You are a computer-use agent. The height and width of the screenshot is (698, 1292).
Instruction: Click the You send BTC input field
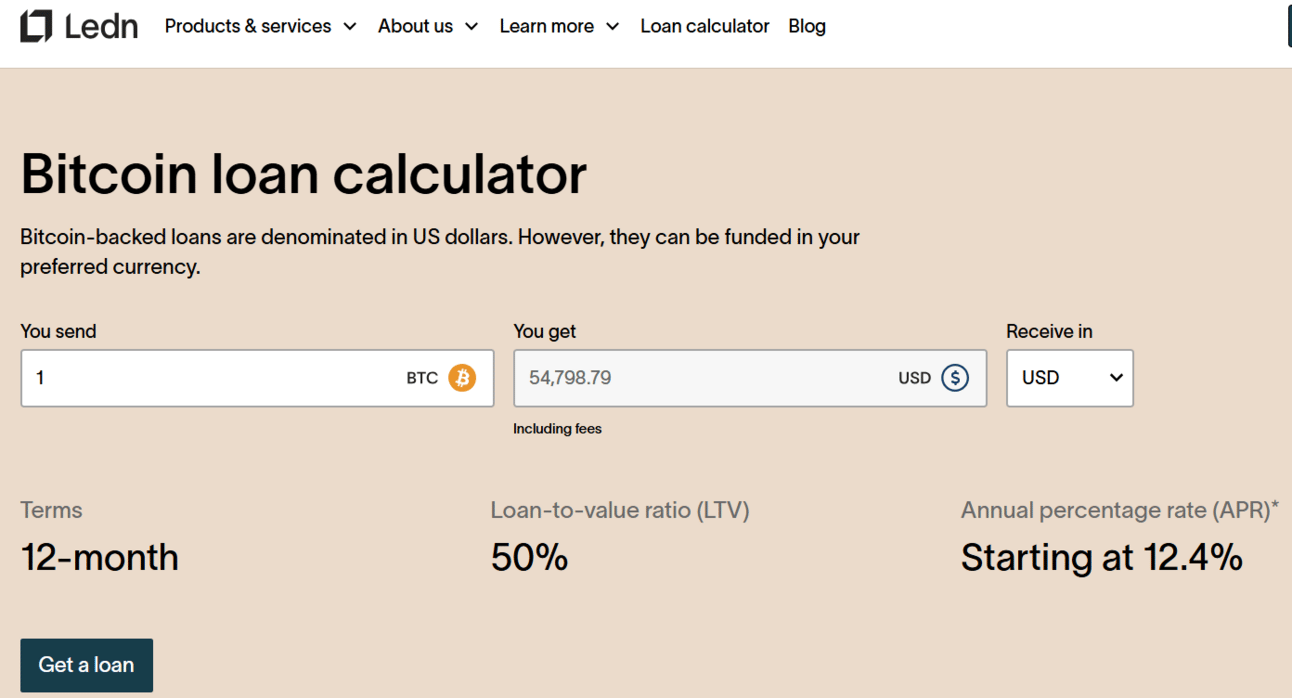point(257,378)
